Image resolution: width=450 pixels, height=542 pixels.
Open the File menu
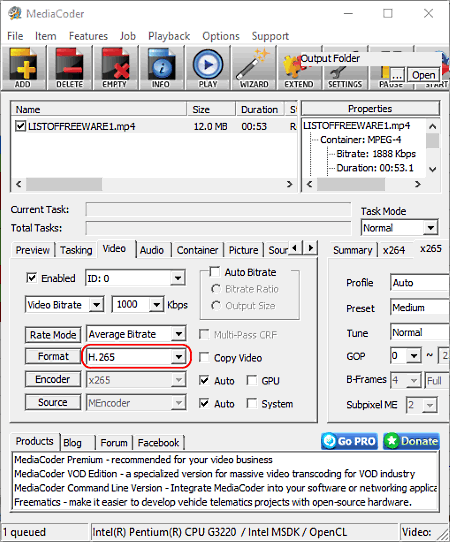tap(15, 36)
